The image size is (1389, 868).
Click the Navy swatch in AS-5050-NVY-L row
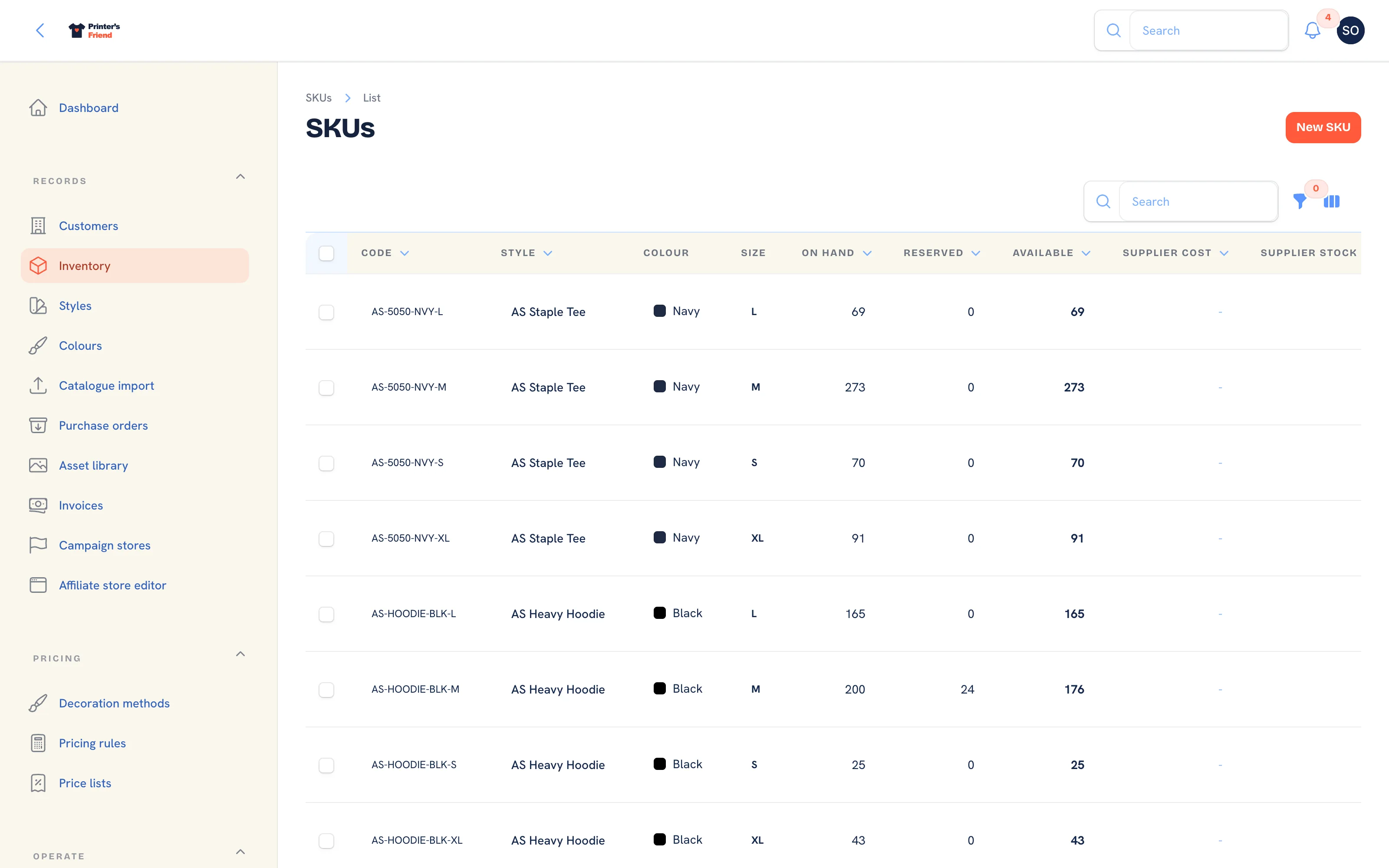click(x=659, y=311)
